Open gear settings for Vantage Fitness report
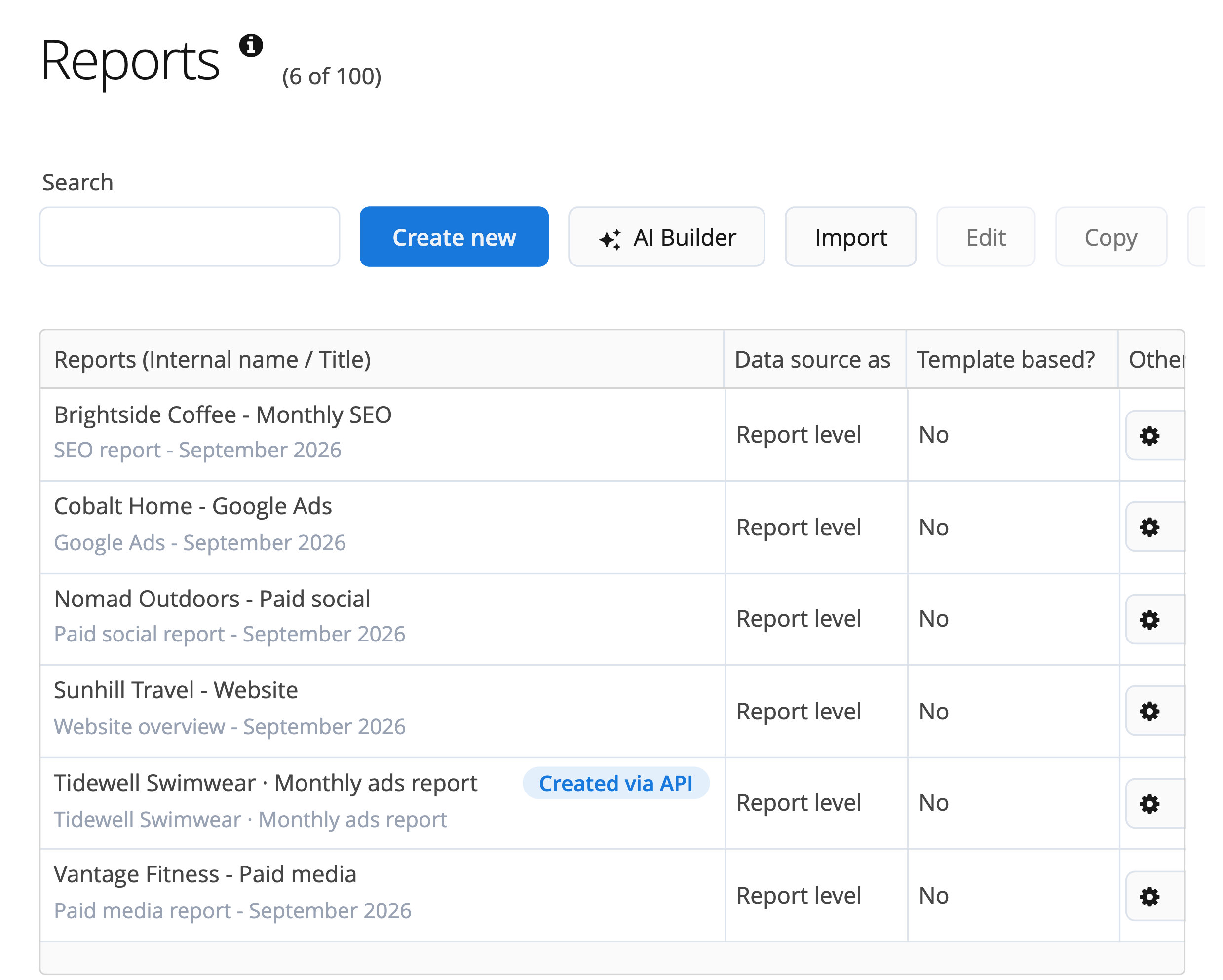 coord(1155,897)
